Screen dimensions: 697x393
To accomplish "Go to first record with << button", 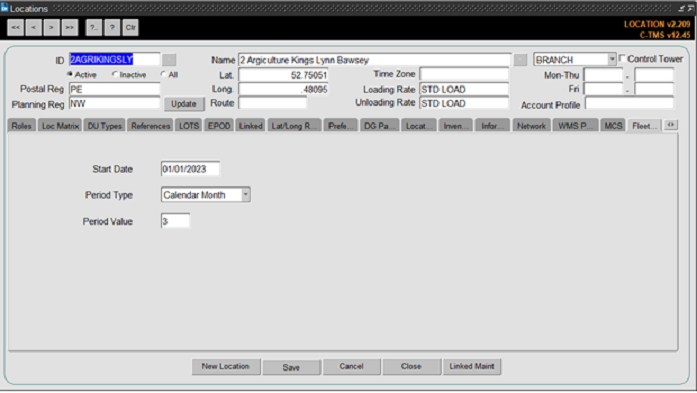I will pos(16,28).
